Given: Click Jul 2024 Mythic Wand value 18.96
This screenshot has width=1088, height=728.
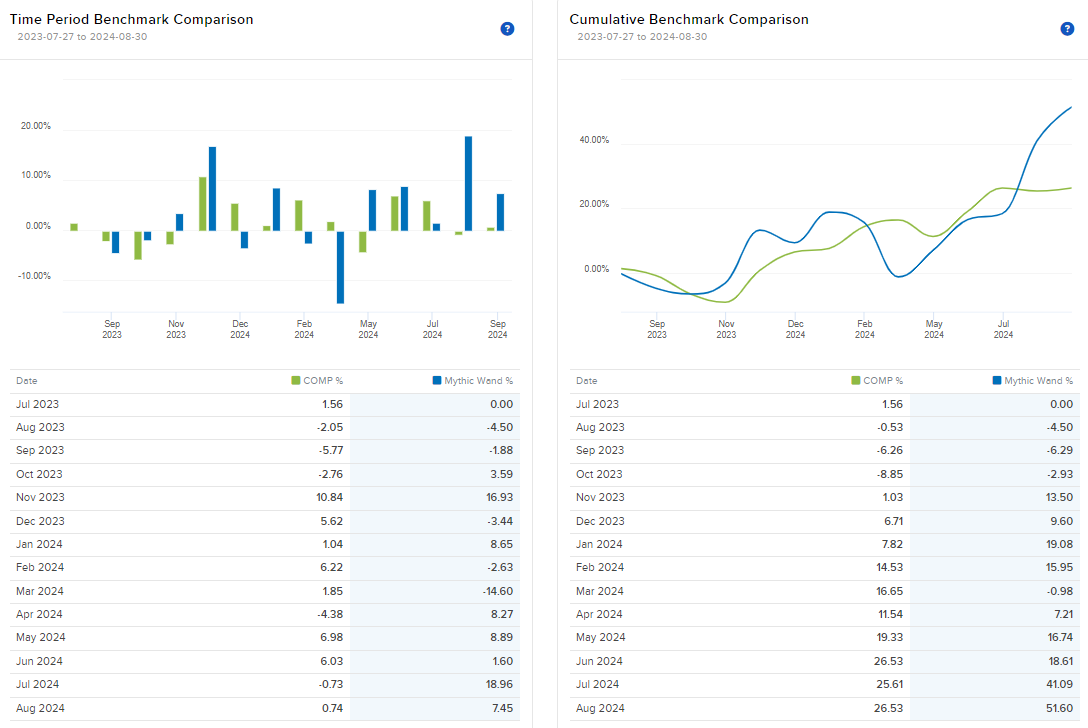Looking at the screenshot, I should (x=497, y=684).
